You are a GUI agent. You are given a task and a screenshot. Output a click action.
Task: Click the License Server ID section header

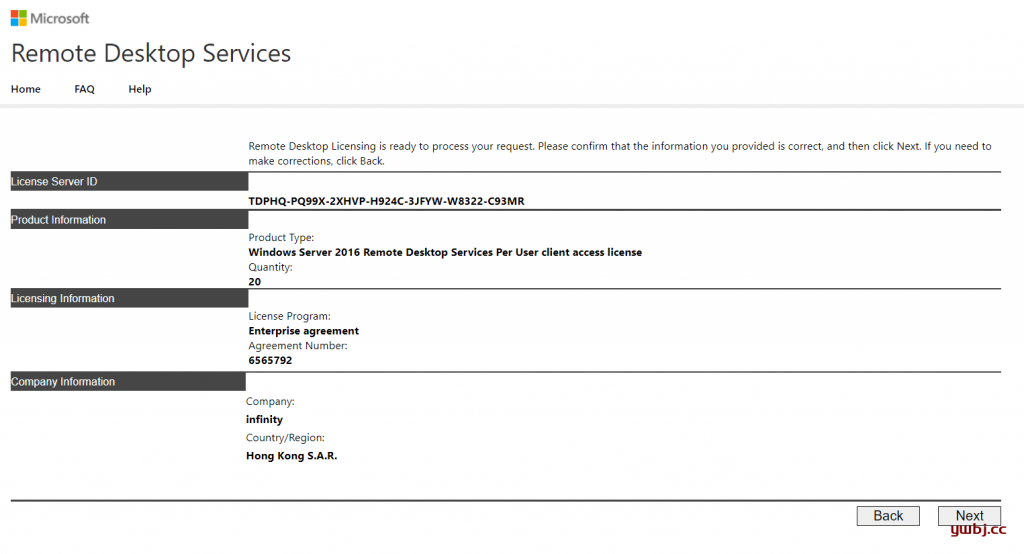(x=129, y=182)
